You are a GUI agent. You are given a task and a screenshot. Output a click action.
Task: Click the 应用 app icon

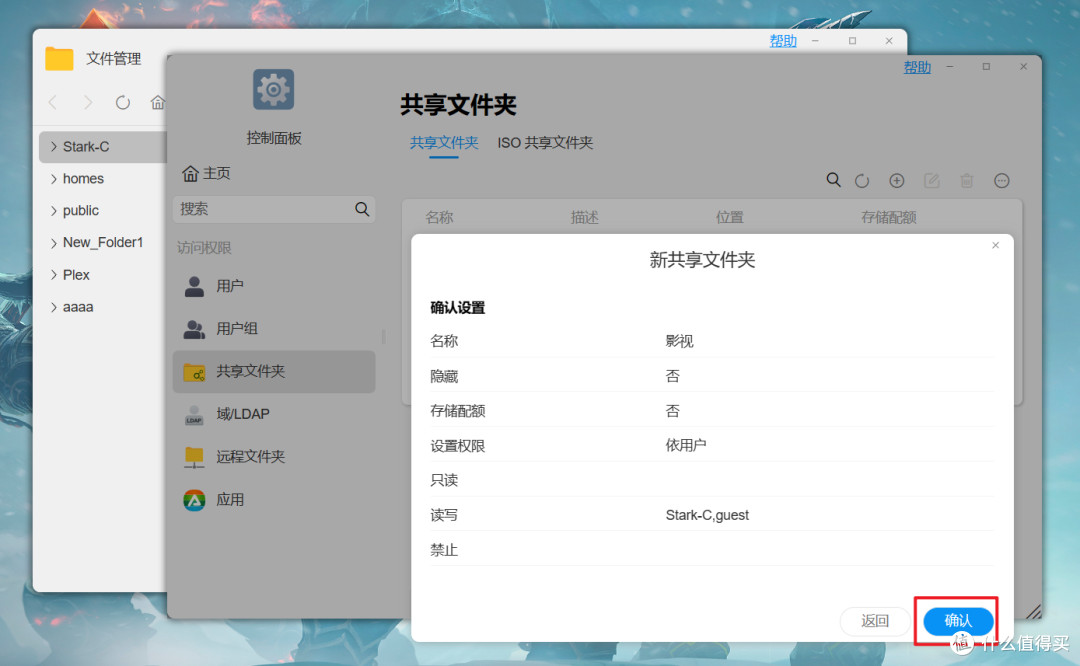pos(194,500)
